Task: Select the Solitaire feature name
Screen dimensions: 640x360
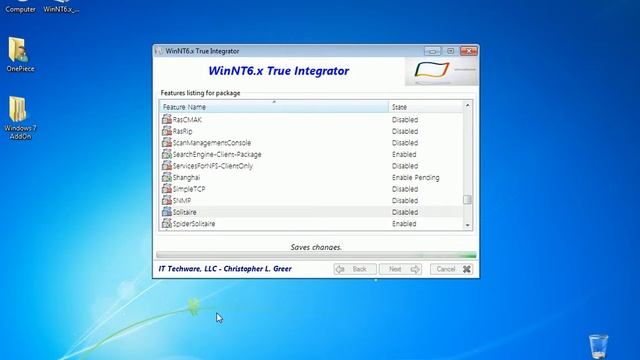Action: pyautogui.click(x=184, y=212)
